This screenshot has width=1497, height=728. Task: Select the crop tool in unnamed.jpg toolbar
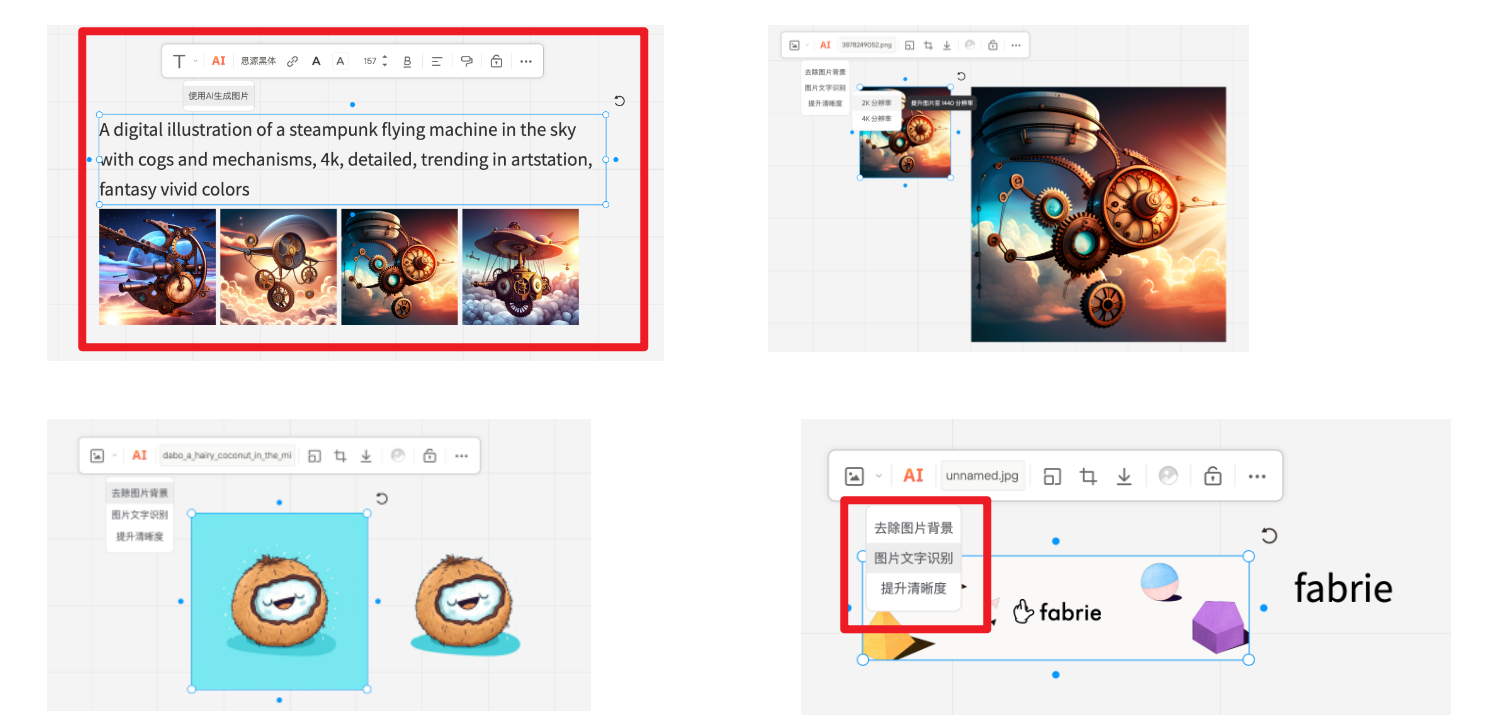pos(1088,476)
